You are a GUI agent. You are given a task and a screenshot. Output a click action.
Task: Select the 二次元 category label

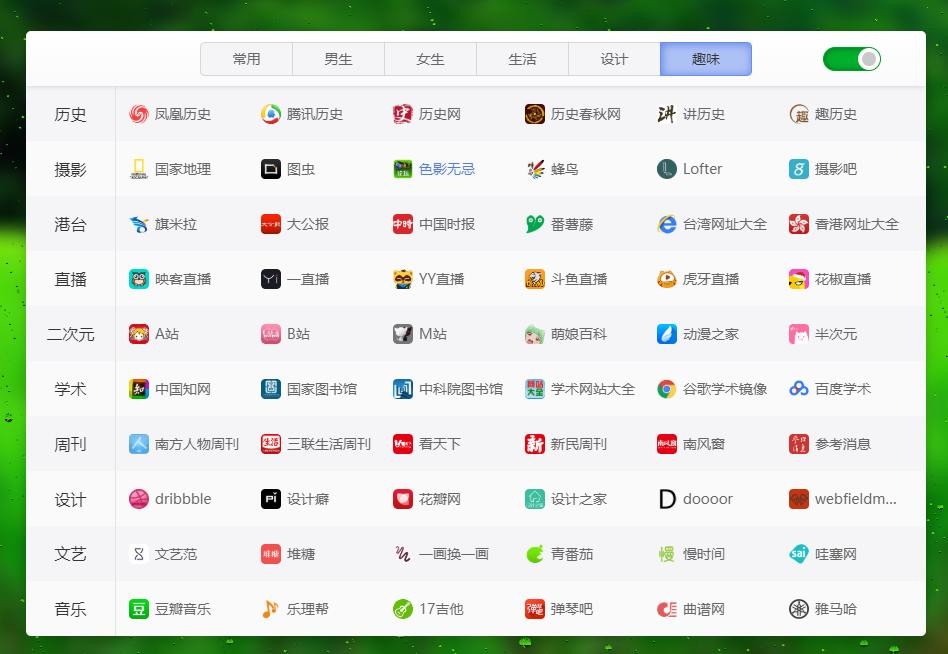tap(71, 334)
